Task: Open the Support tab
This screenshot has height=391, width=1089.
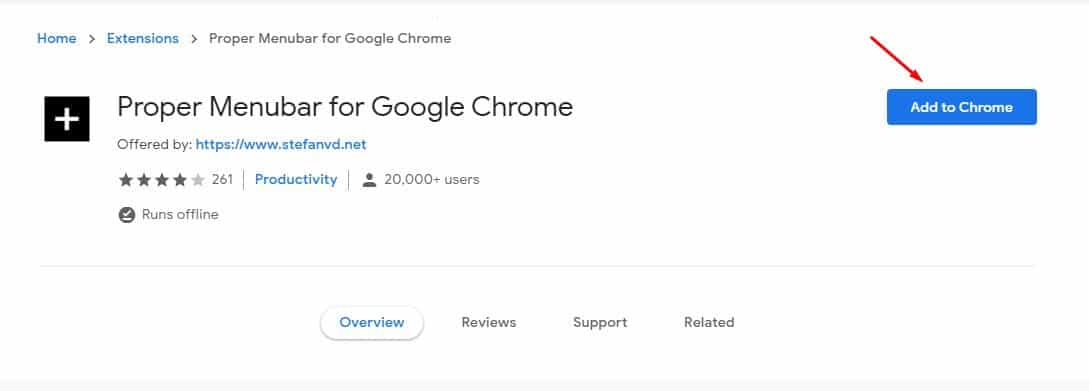Action: (600, 322)
